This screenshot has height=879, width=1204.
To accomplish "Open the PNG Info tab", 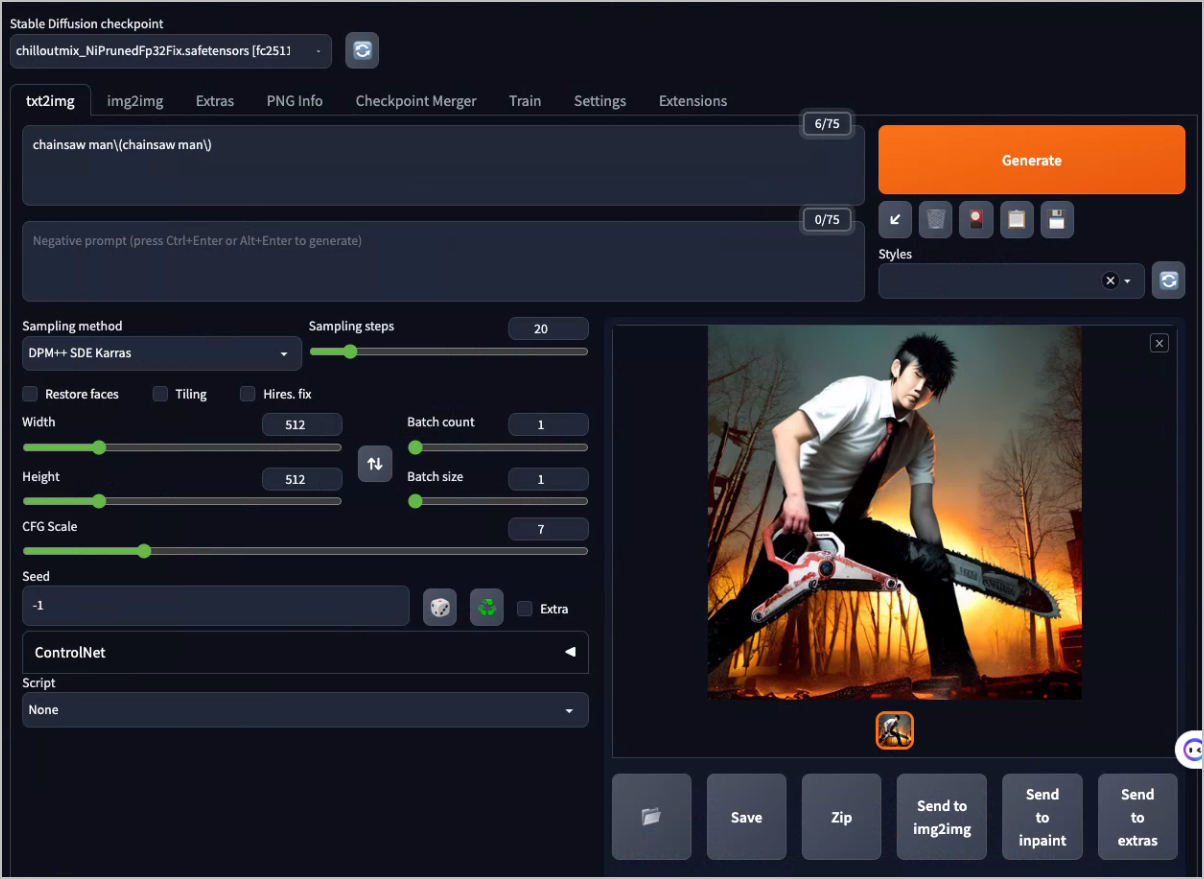I will (295, 101).
